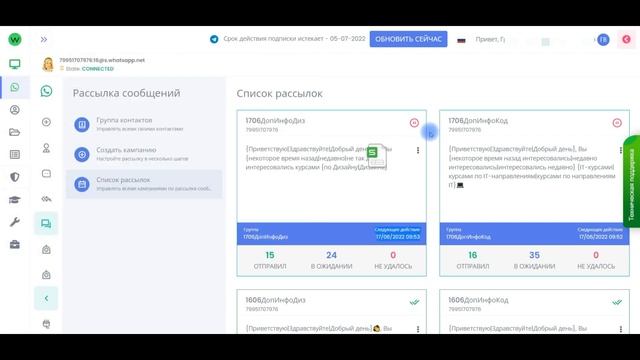Open three-dots menu on 1606ДопИнфоДиз card
640x360 pixels.
click(418, 329)
